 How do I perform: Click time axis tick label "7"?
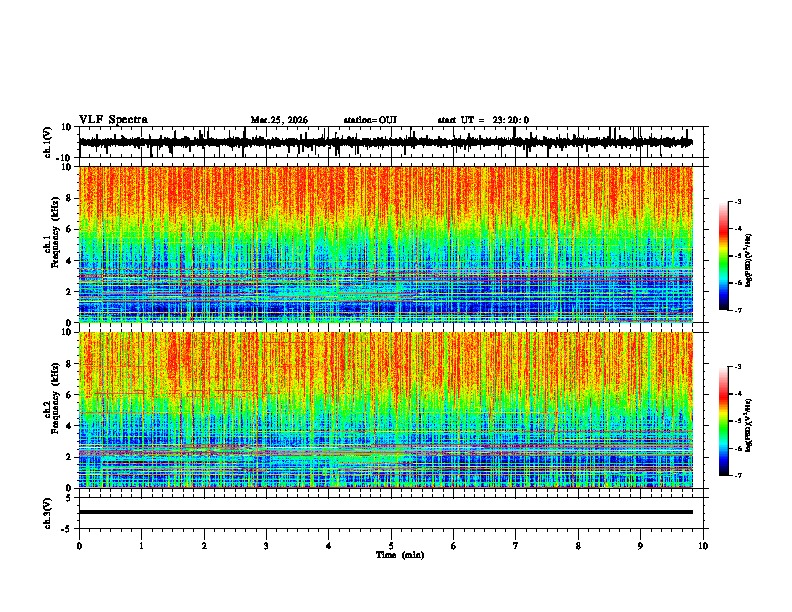point(516,546)
